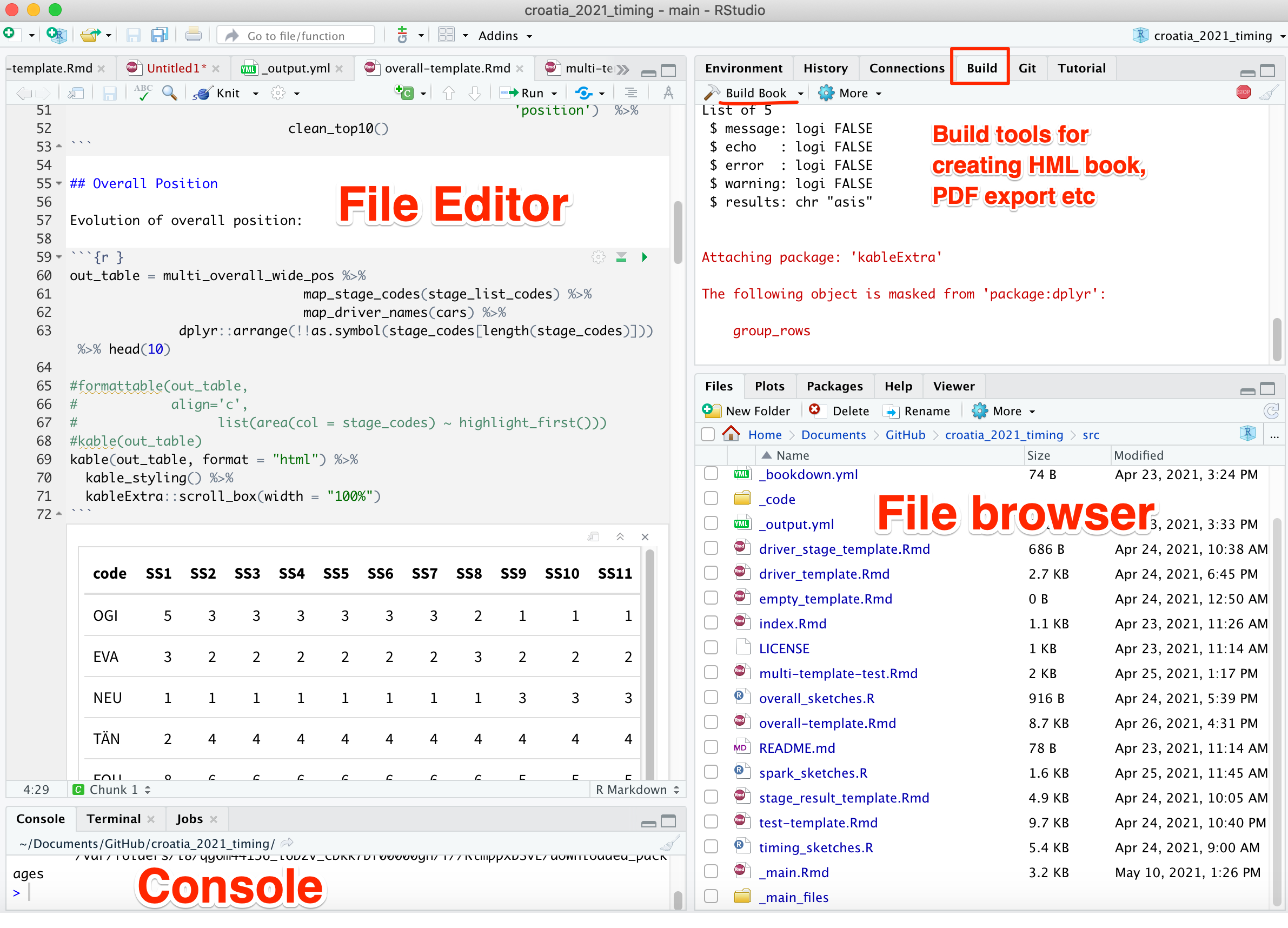Open overall-template.Rmd file link

pos(827,723)
